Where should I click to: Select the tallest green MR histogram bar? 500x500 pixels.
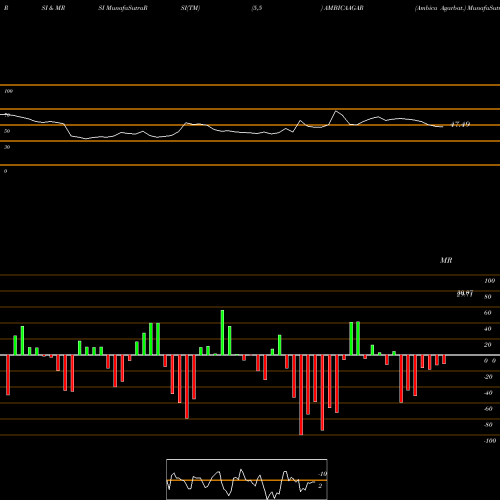(222, 332)
